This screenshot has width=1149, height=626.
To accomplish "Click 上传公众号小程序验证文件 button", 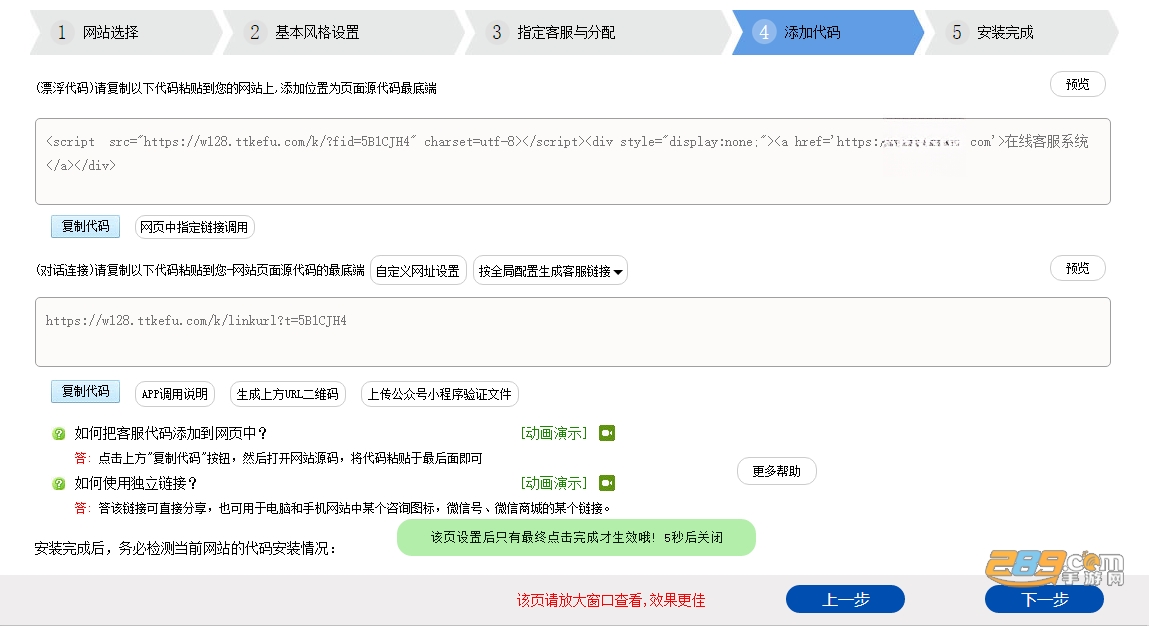I will tap(440, 394).
